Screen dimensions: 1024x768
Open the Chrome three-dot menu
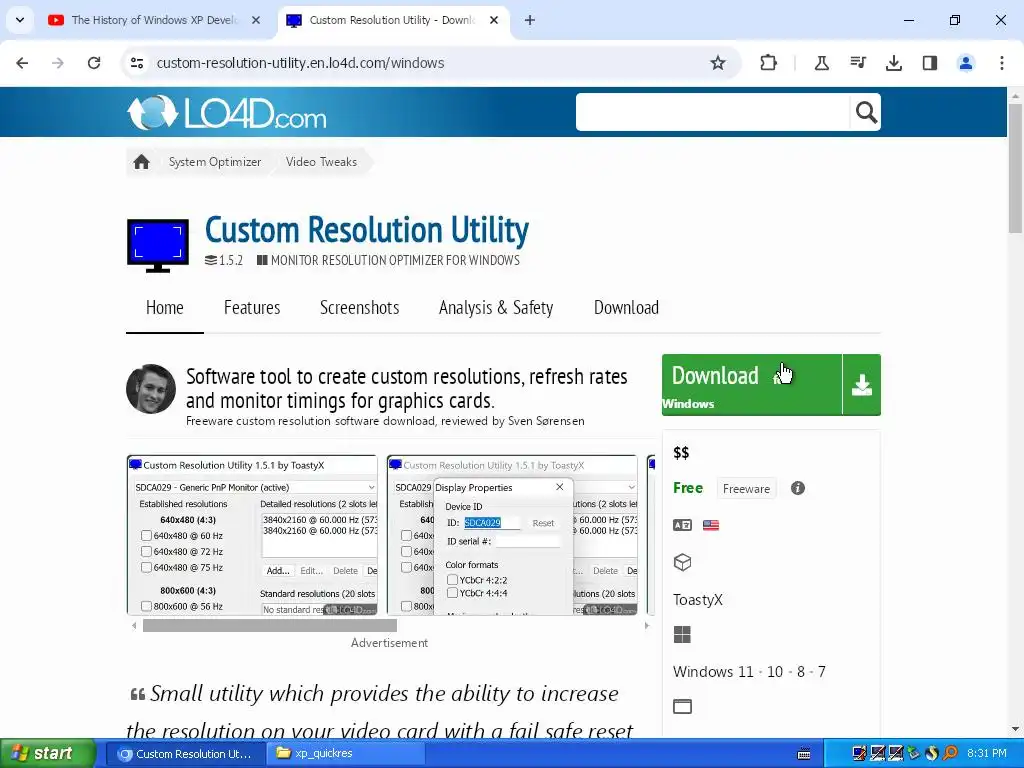1002,63
